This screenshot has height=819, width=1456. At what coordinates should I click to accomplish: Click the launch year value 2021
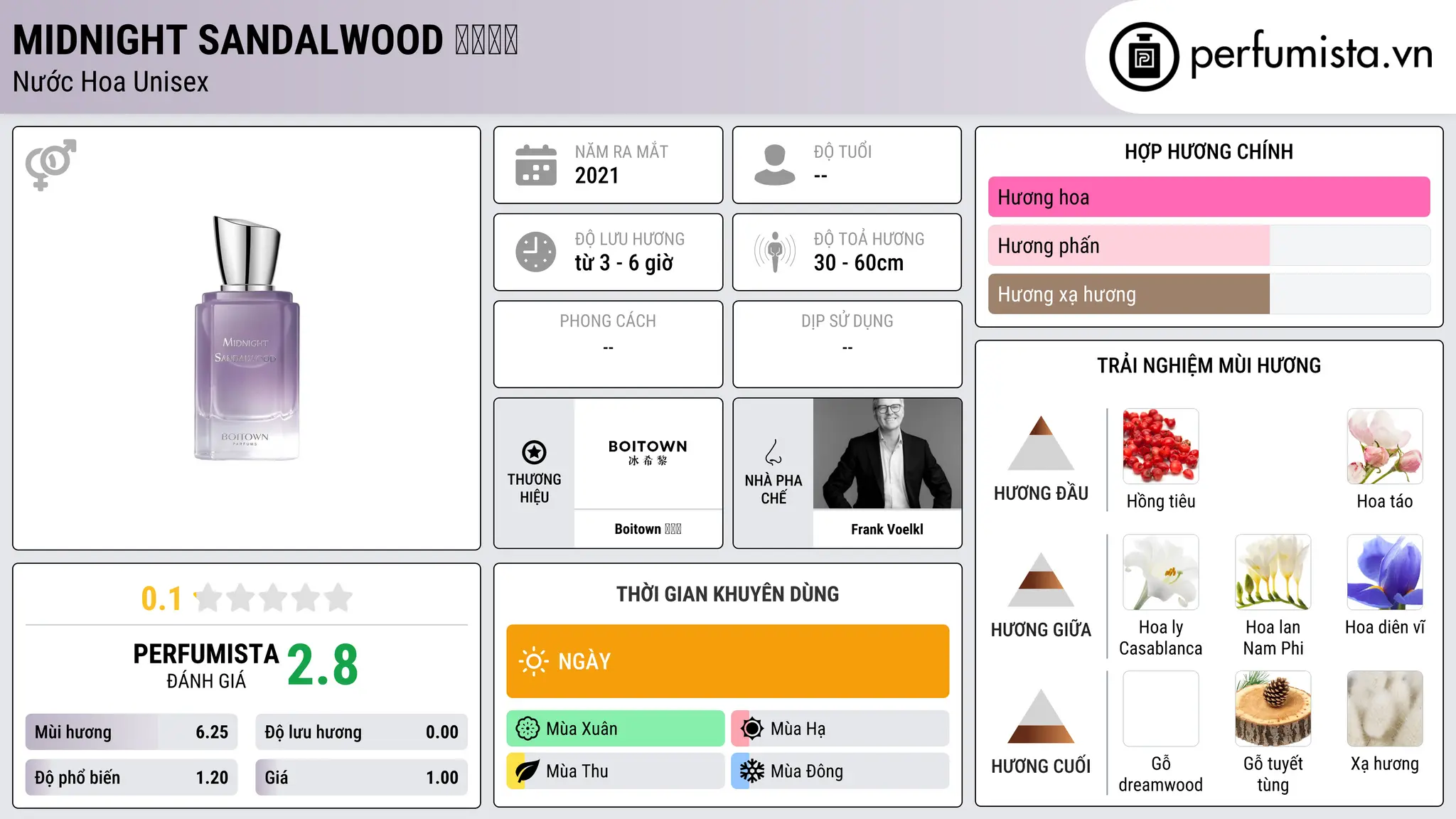[597, 176]
